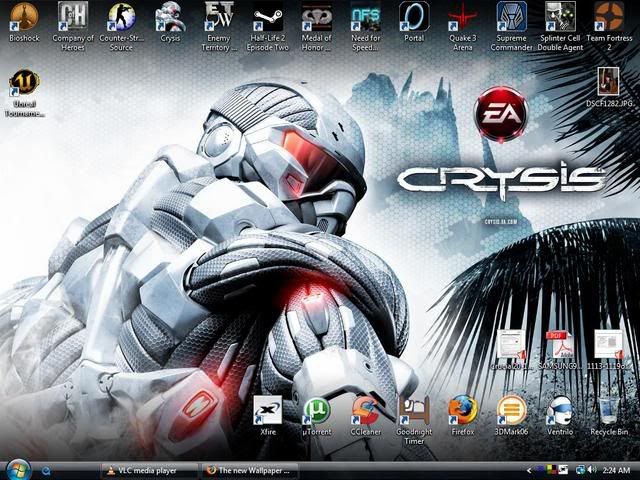This screenshot has height=480, width=640.
Task: Click the quick launch icon beside Start
Action: coord(46,471)
